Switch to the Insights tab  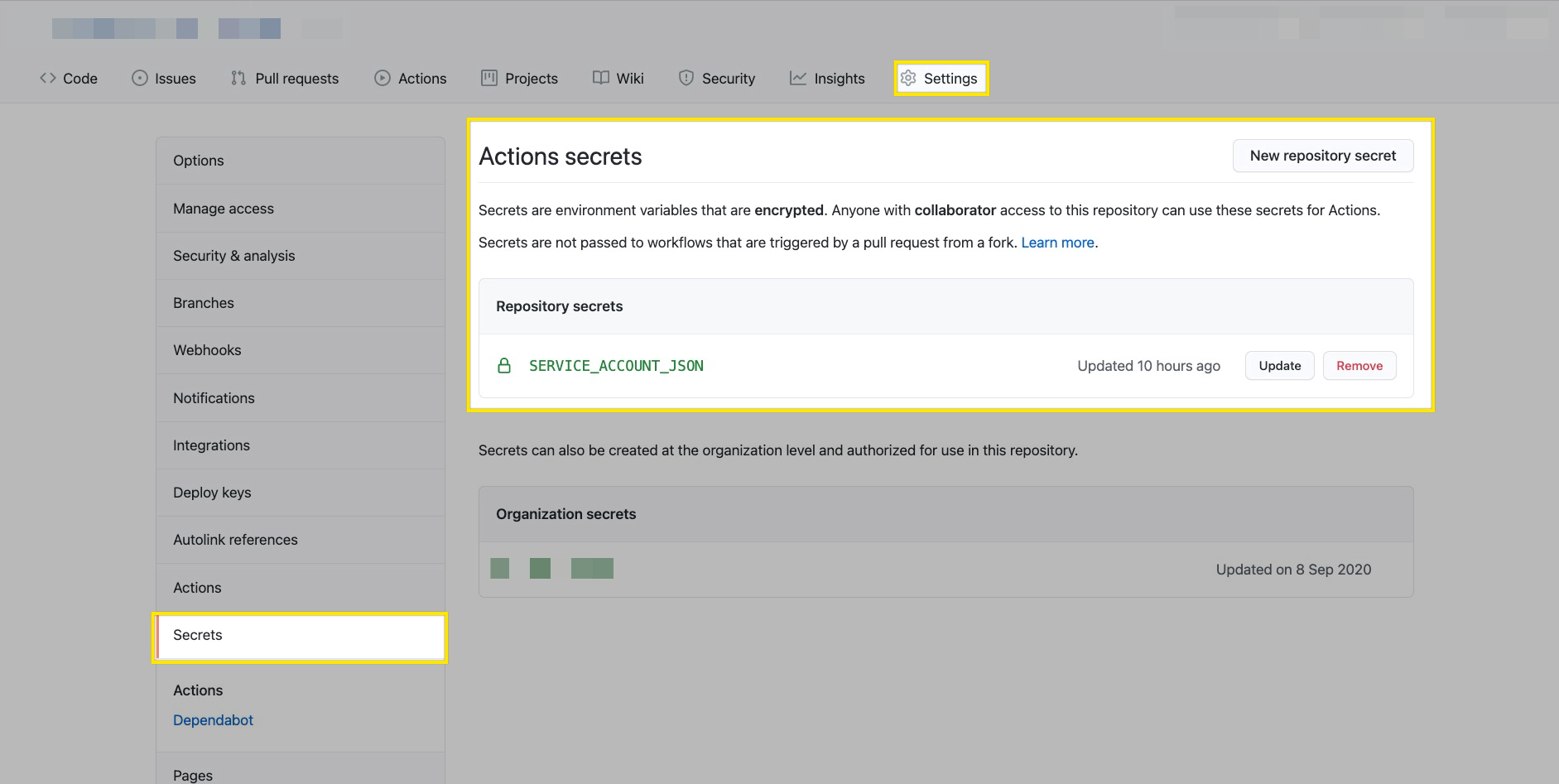pyautogui.click(x=827, y=78)
